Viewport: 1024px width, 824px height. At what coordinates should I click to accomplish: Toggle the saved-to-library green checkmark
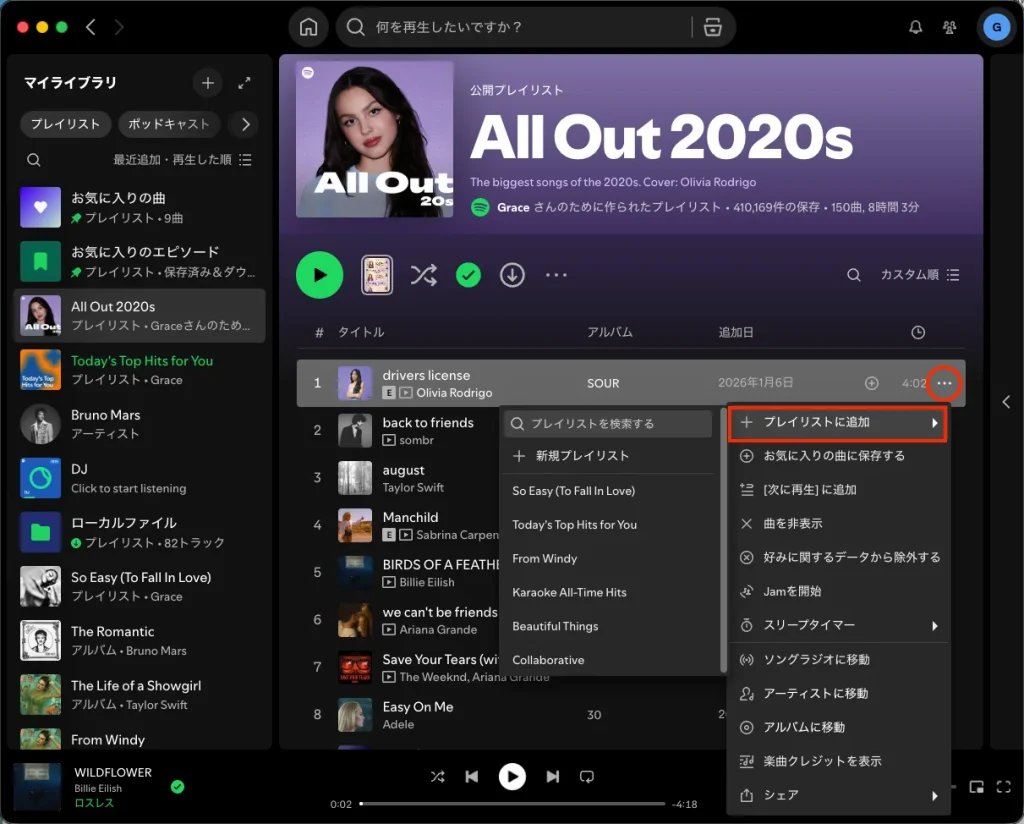tap(468, 275)
